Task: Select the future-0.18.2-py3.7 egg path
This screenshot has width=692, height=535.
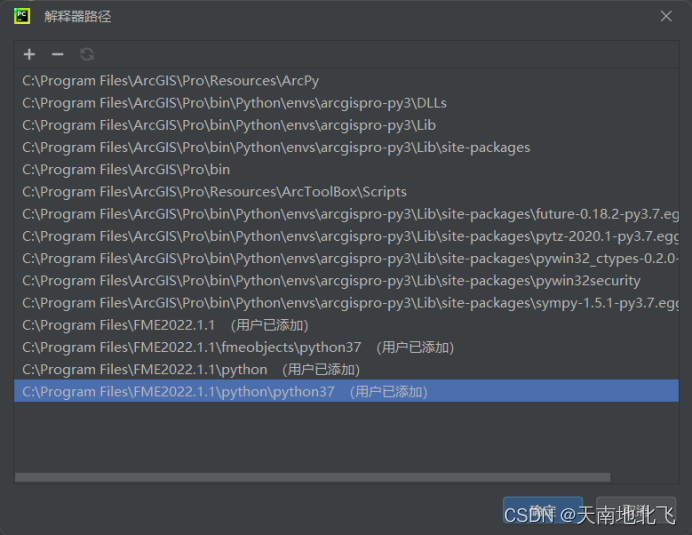Action: (346, 214)
